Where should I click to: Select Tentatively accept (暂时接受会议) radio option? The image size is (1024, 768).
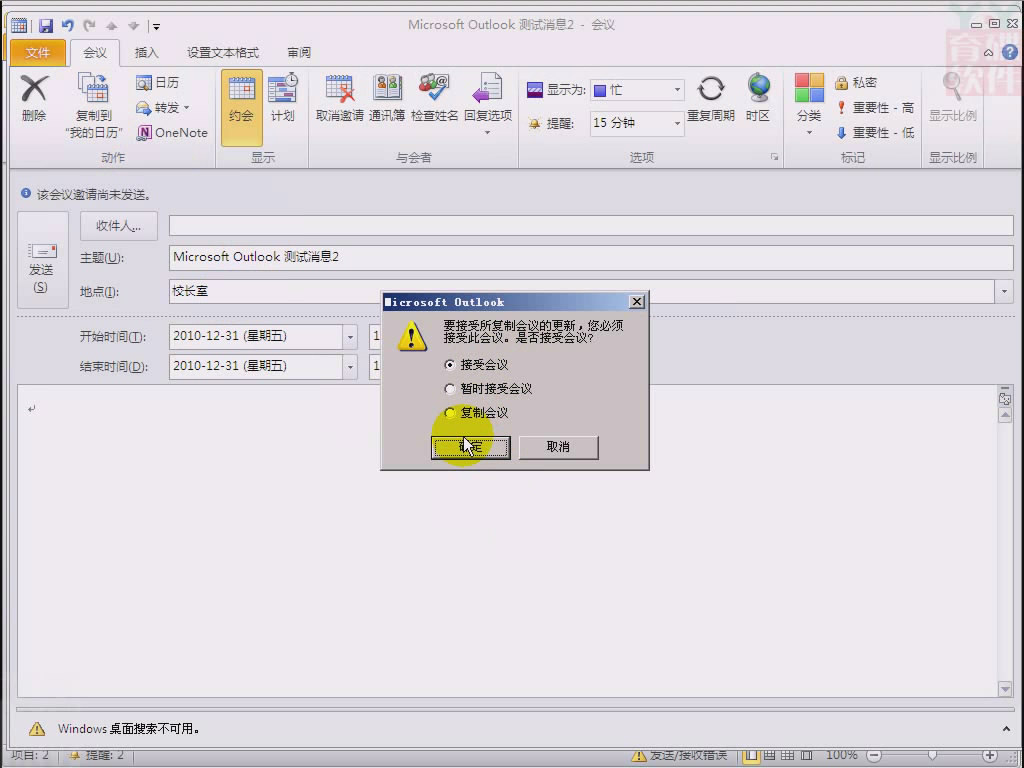449,389
